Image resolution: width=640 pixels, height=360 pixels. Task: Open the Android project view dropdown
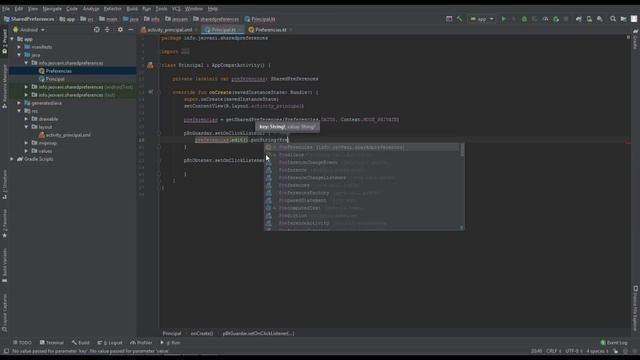click(x=29, y=30)
